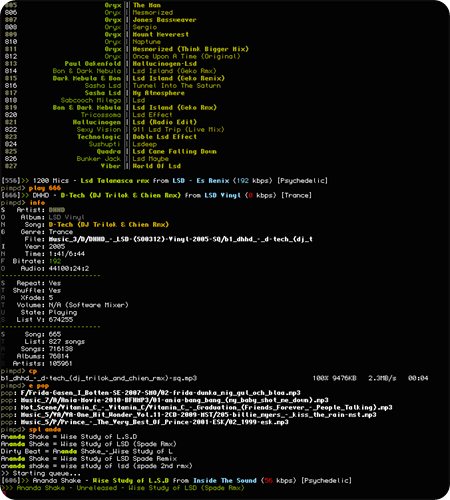Click artist name 'Tricossoma'
The image size is (450, 500).
click(101, 115)
